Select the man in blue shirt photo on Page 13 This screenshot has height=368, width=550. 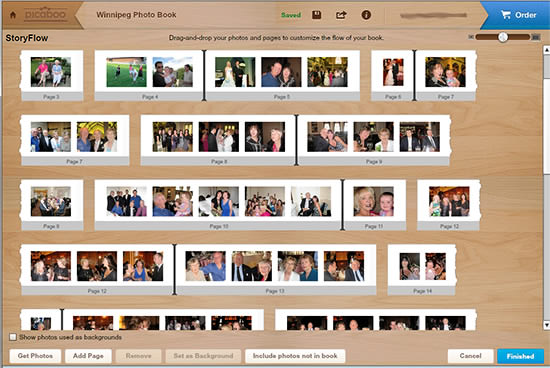(206, 266)
